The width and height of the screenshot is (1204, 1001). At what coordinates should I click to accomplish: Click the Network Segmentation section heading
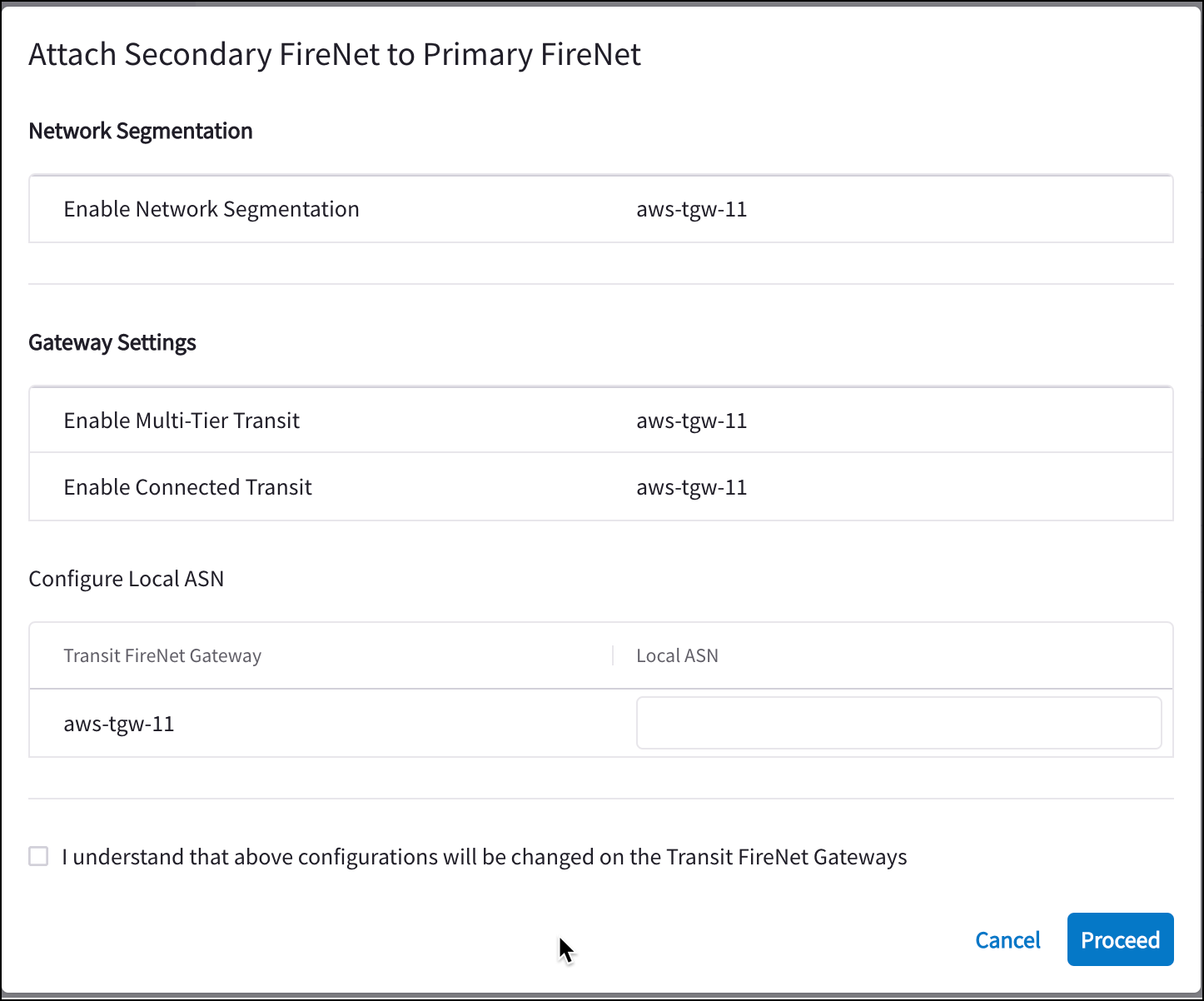(x=141, y=131)
